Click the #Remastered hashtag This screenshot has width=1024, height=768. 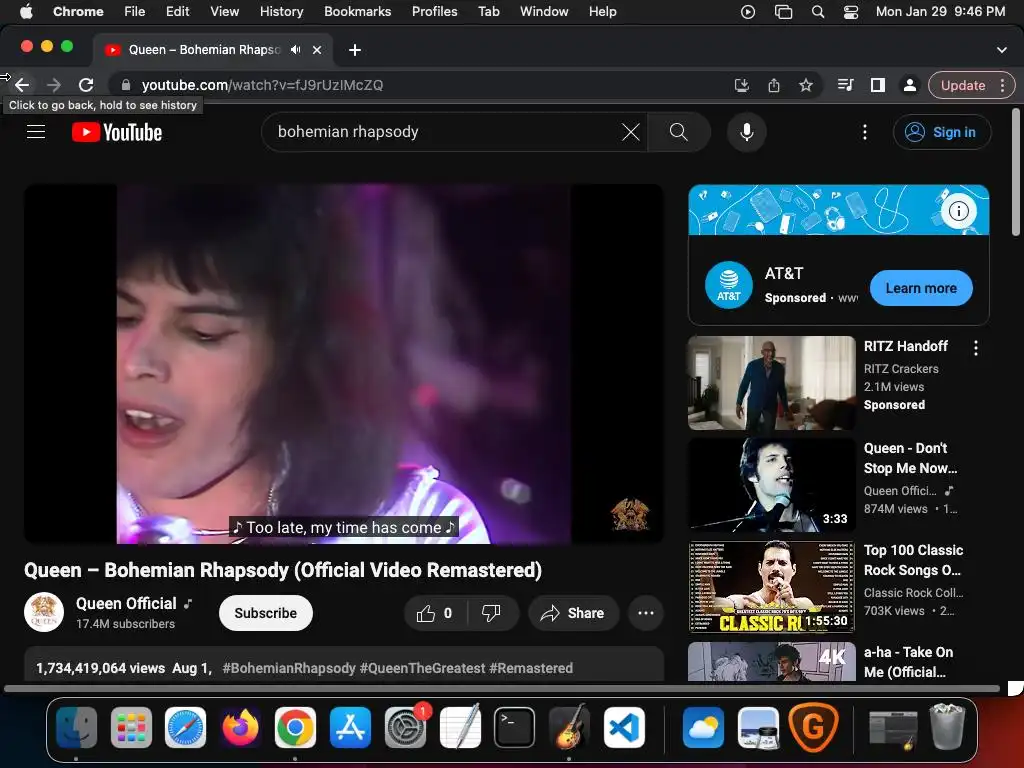(x=531, y=668)
